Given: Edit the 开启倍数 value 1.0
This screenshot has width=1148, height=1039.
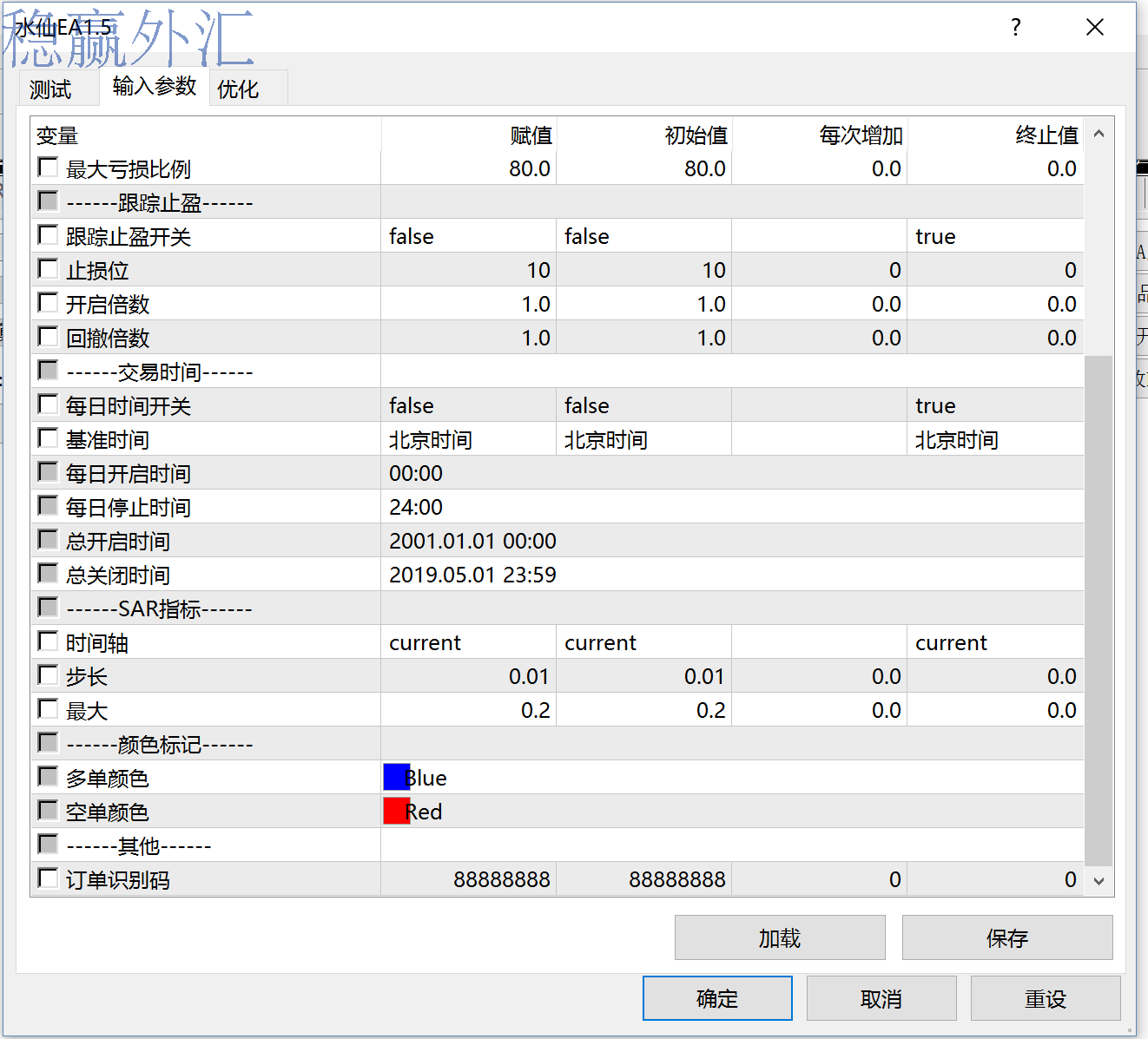Looking at the screenshot, I should click(468, 304).
